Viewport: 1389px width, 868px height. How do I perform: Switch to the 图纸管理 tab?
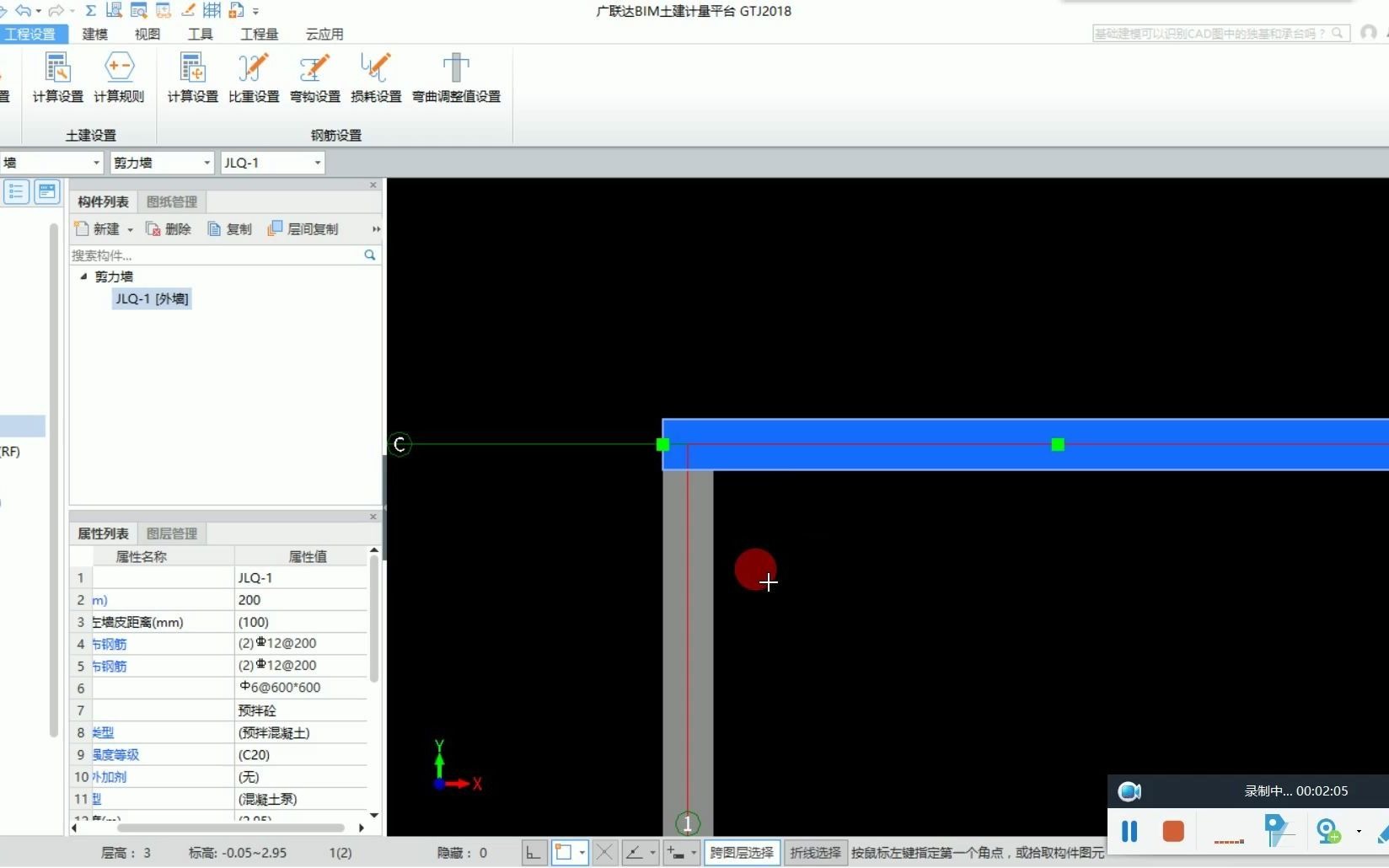172,201
